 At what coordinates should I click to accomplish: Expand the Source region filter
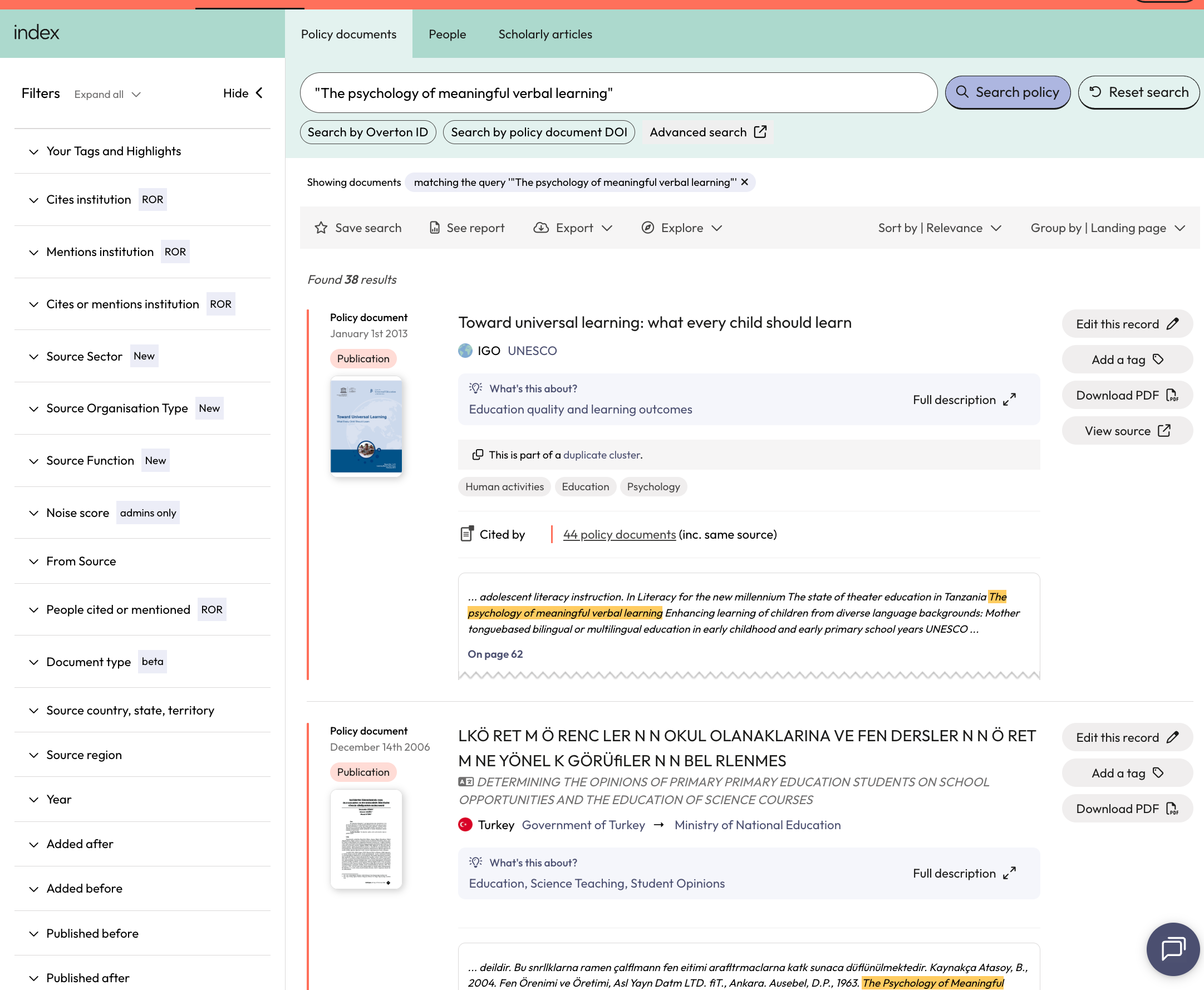pos(142,755)
